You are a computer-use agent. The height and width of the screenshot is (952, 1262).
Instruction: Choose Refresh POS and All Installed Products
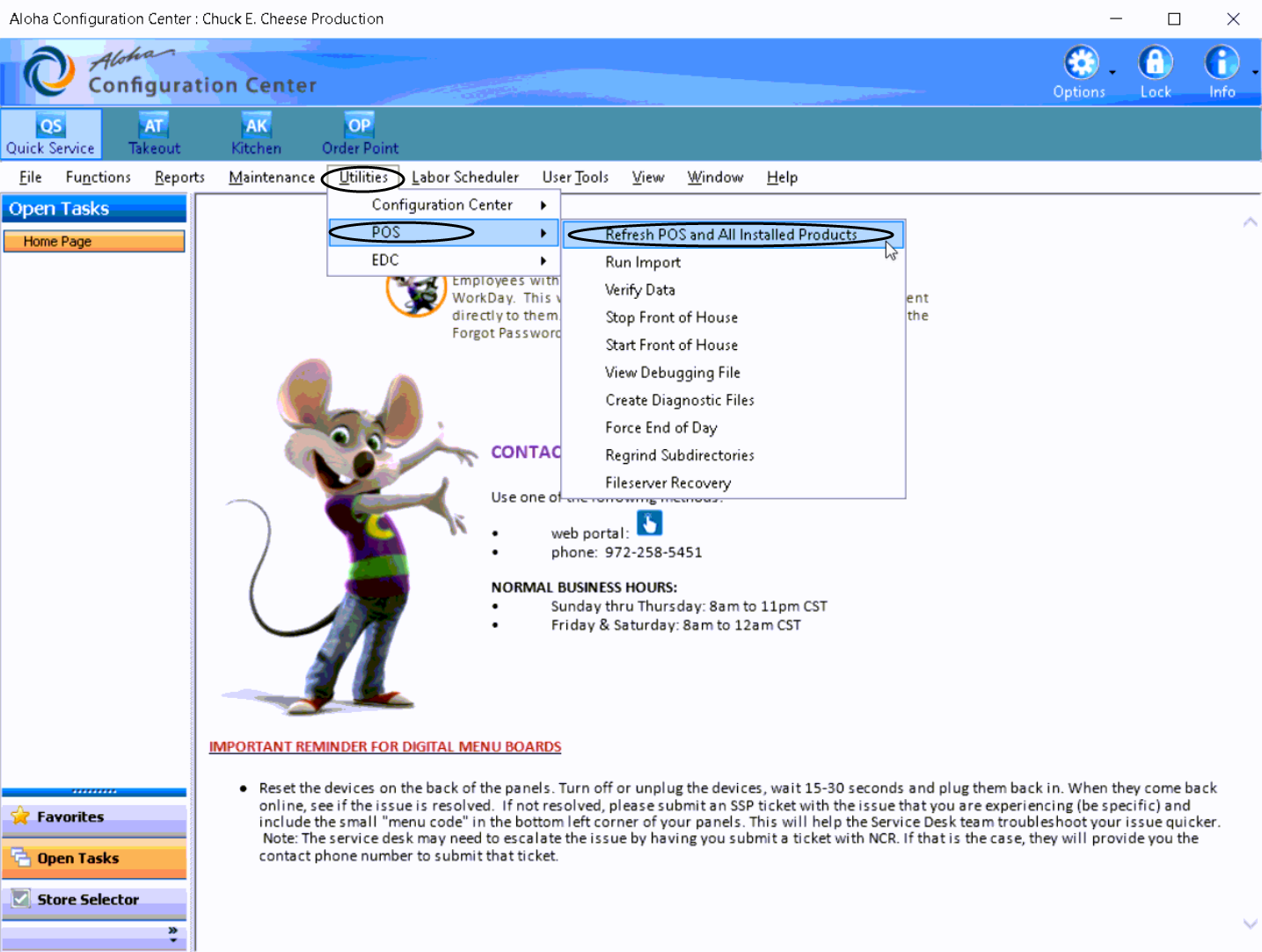click(x=733, y=235)
